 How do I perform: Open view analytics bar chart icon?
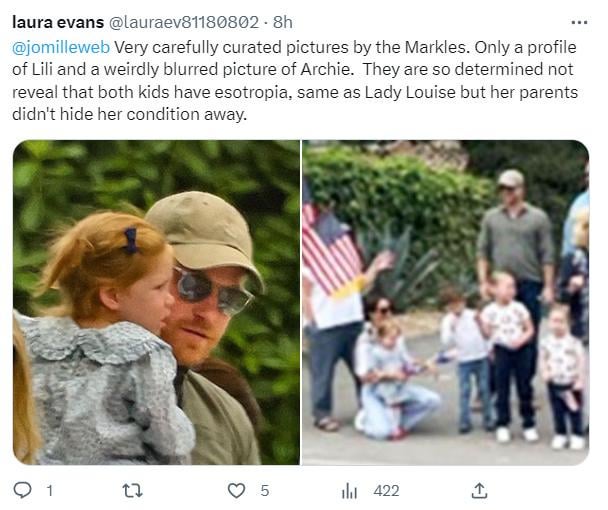[349, 490]
